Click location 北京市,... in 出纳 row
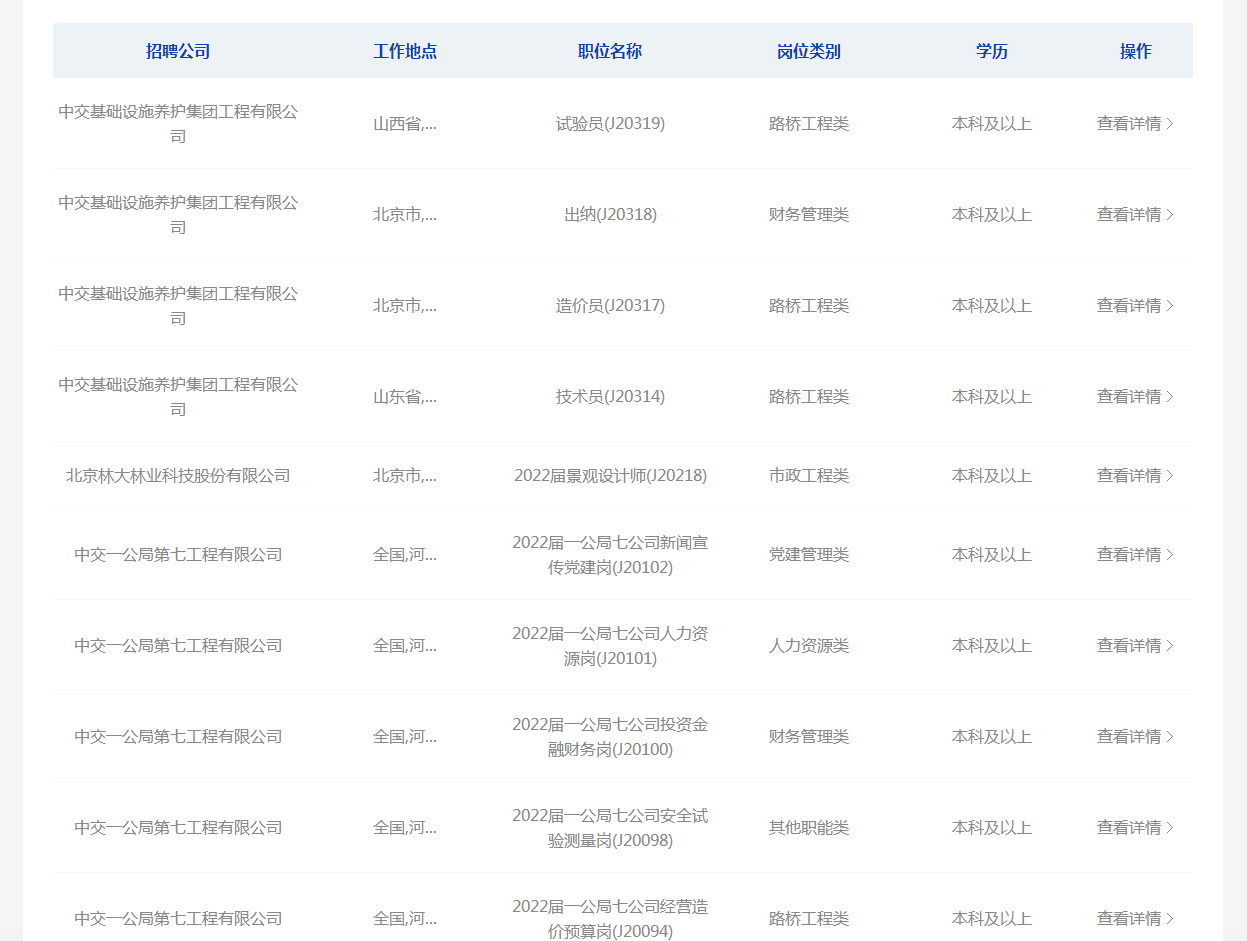The height and width of the screenshot is (941, 1247). [405, 215]
